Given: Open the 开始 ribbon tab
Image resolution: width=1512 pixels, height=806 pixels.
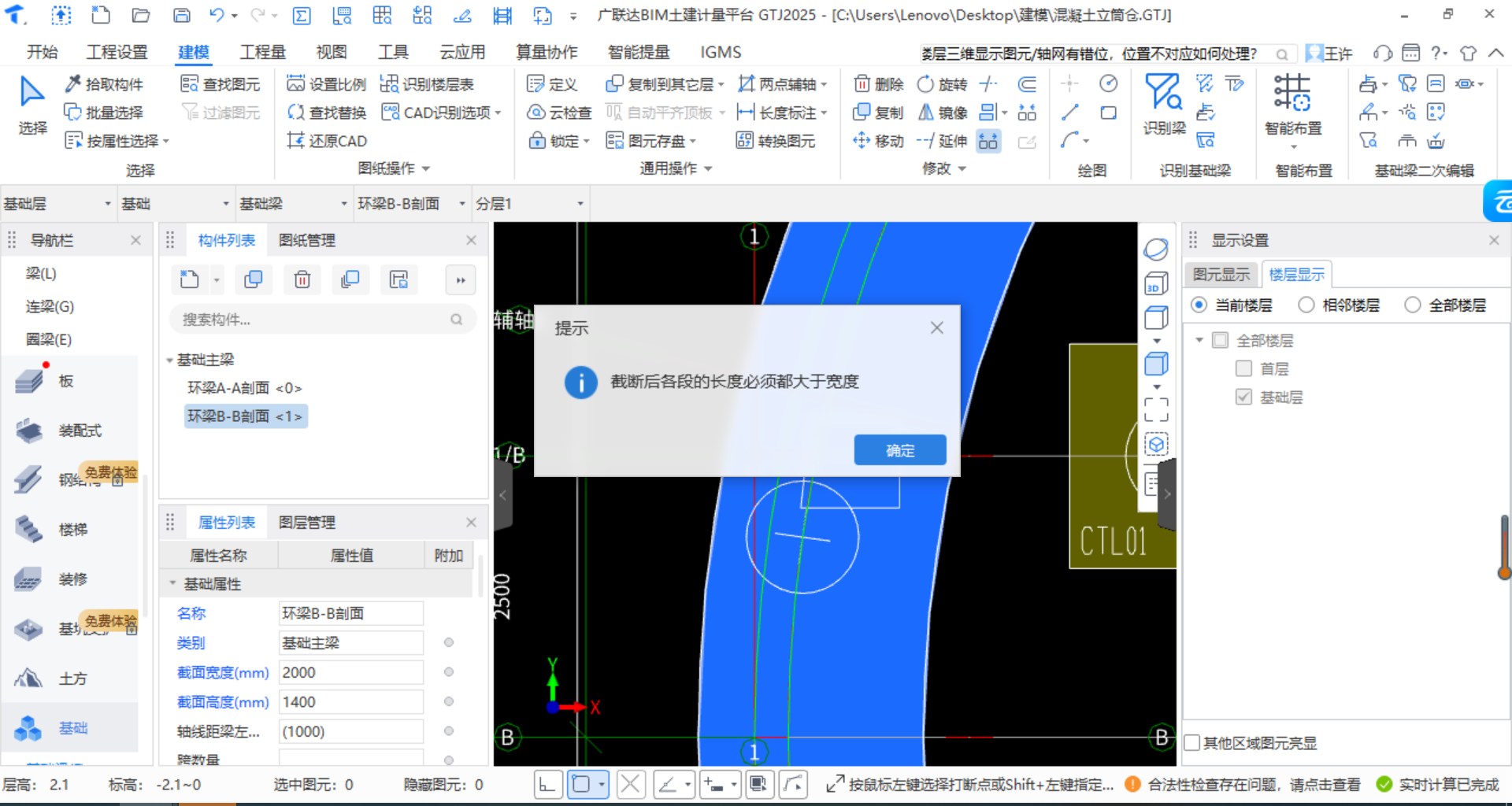Looking at the screenshot, I should (43, 52).
